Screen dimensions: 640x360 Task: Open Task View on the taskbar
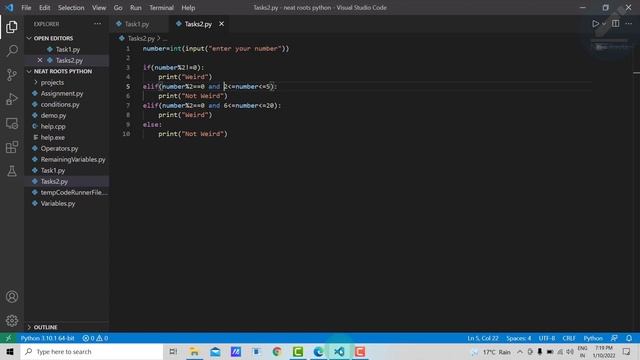click(x=173, y=351)
